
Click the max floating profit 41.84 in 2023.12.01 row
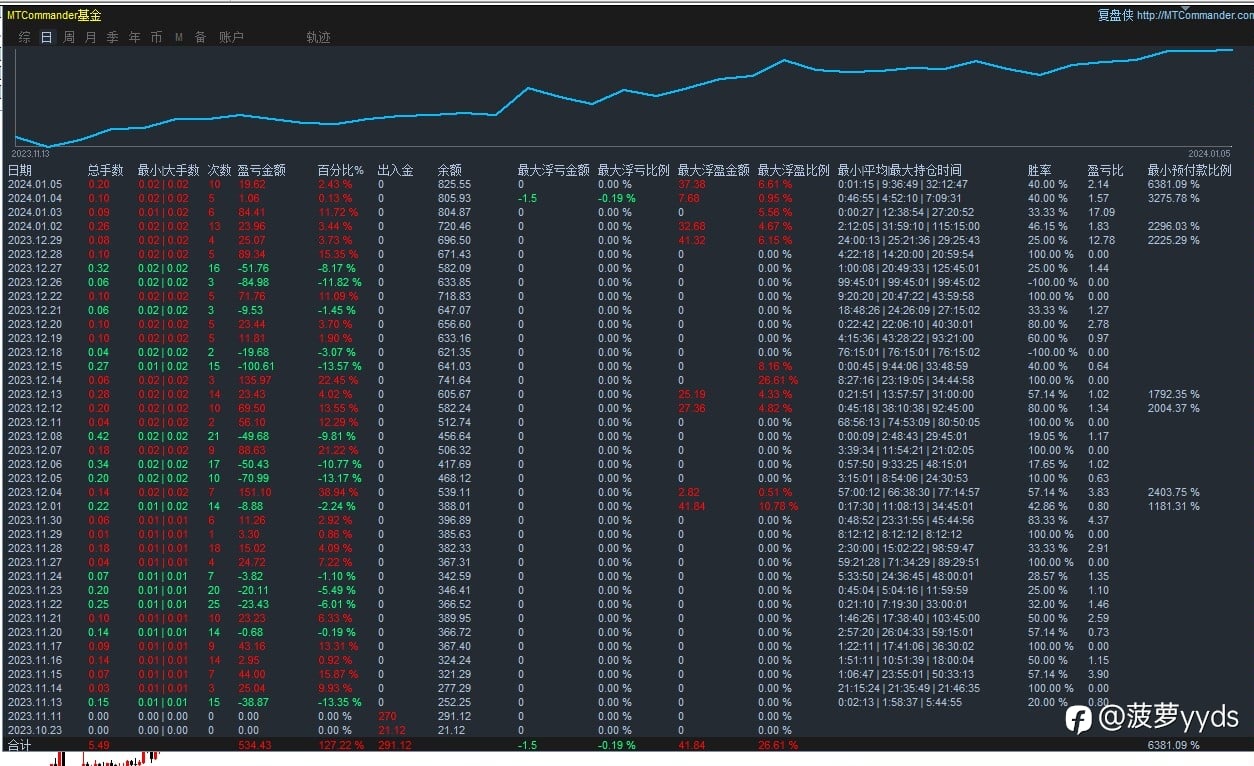pyautogui.click(x=691, y=506)
